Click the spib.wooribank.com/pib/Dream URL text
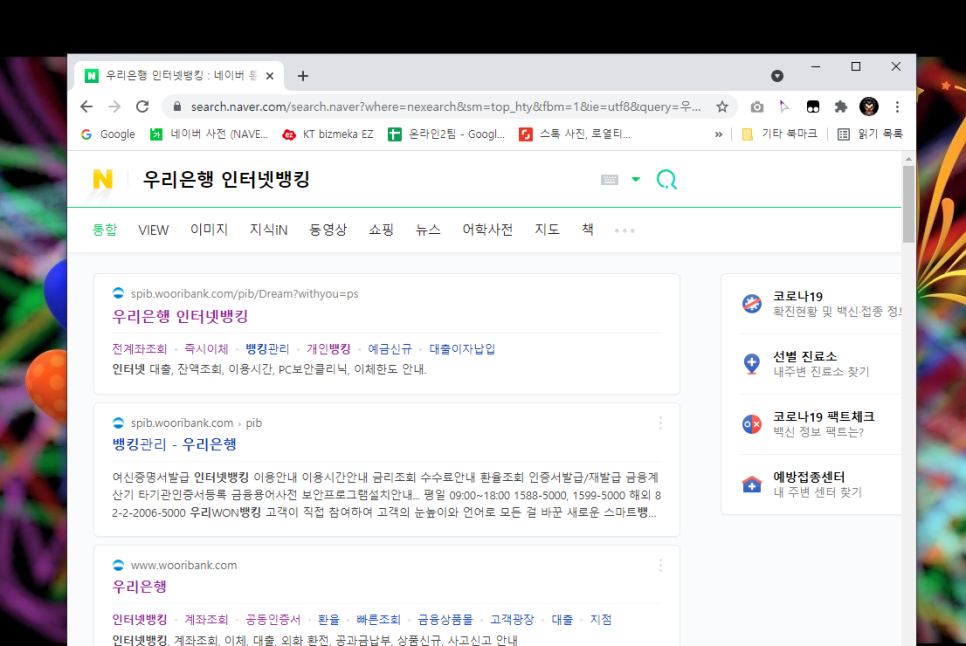966x646 pixels. point(245,294)
